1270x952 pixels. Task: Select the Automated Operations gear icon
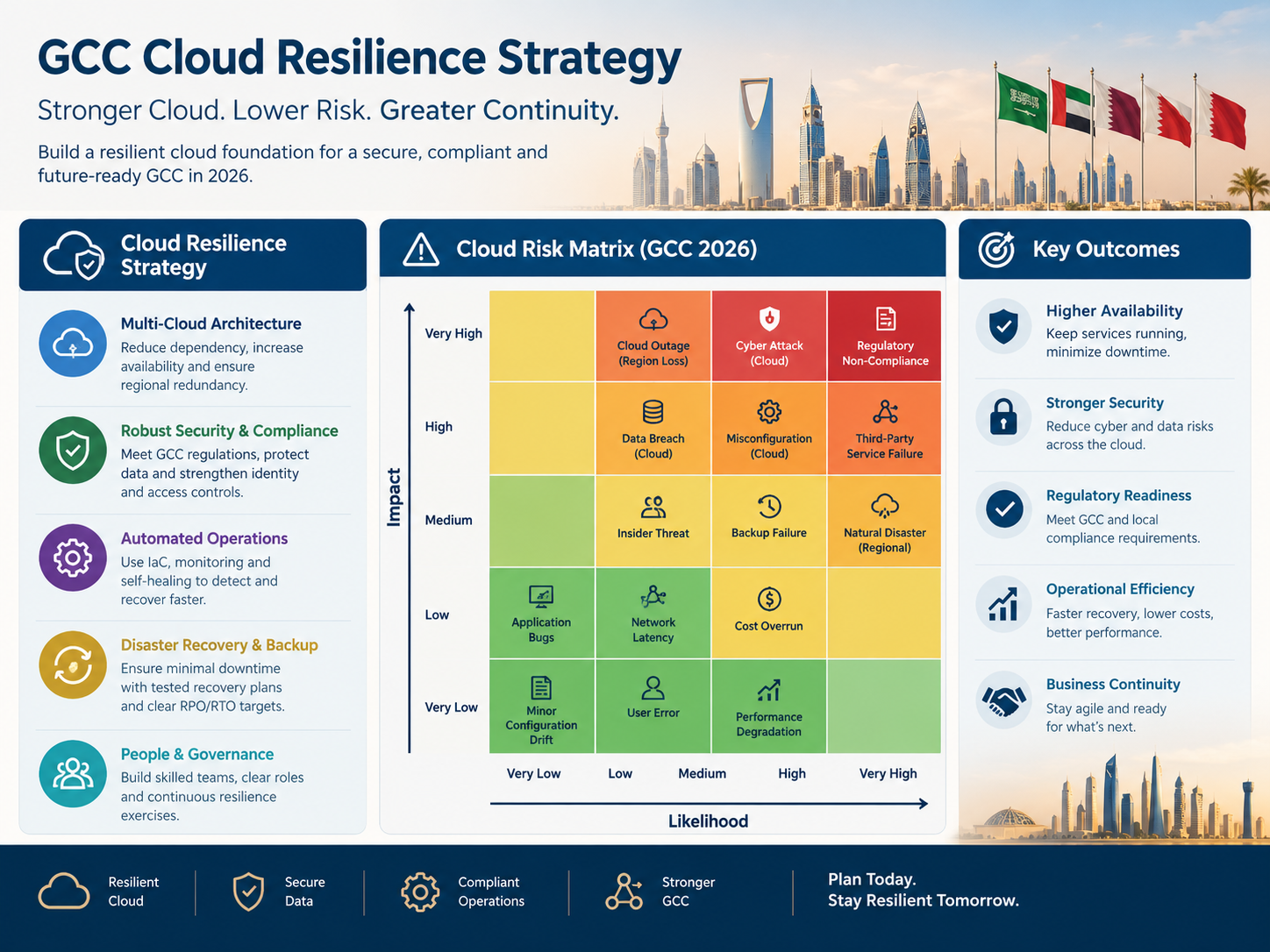pyautogui.click(x=73, y=558)
